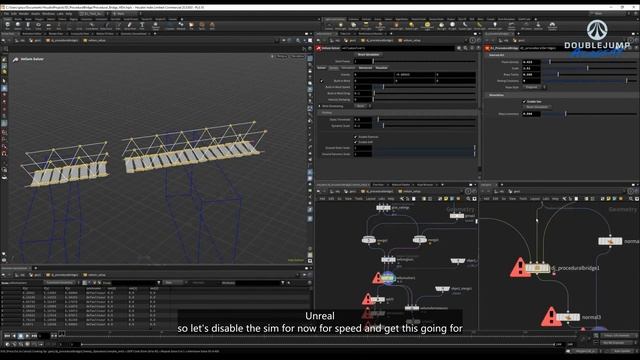The width and height of the screenshot is (640, 360).
Task: Open the File menu
Action: coord(7,13)
